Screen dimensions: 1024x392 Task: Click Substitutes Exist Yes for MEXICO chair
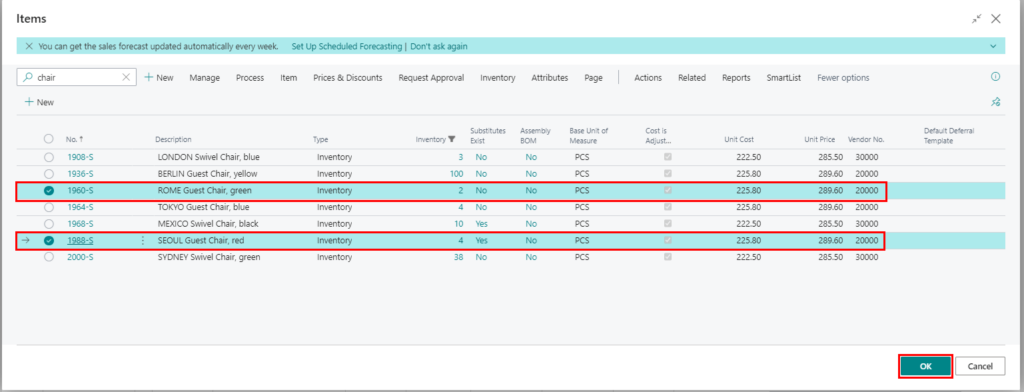(482, 224)
